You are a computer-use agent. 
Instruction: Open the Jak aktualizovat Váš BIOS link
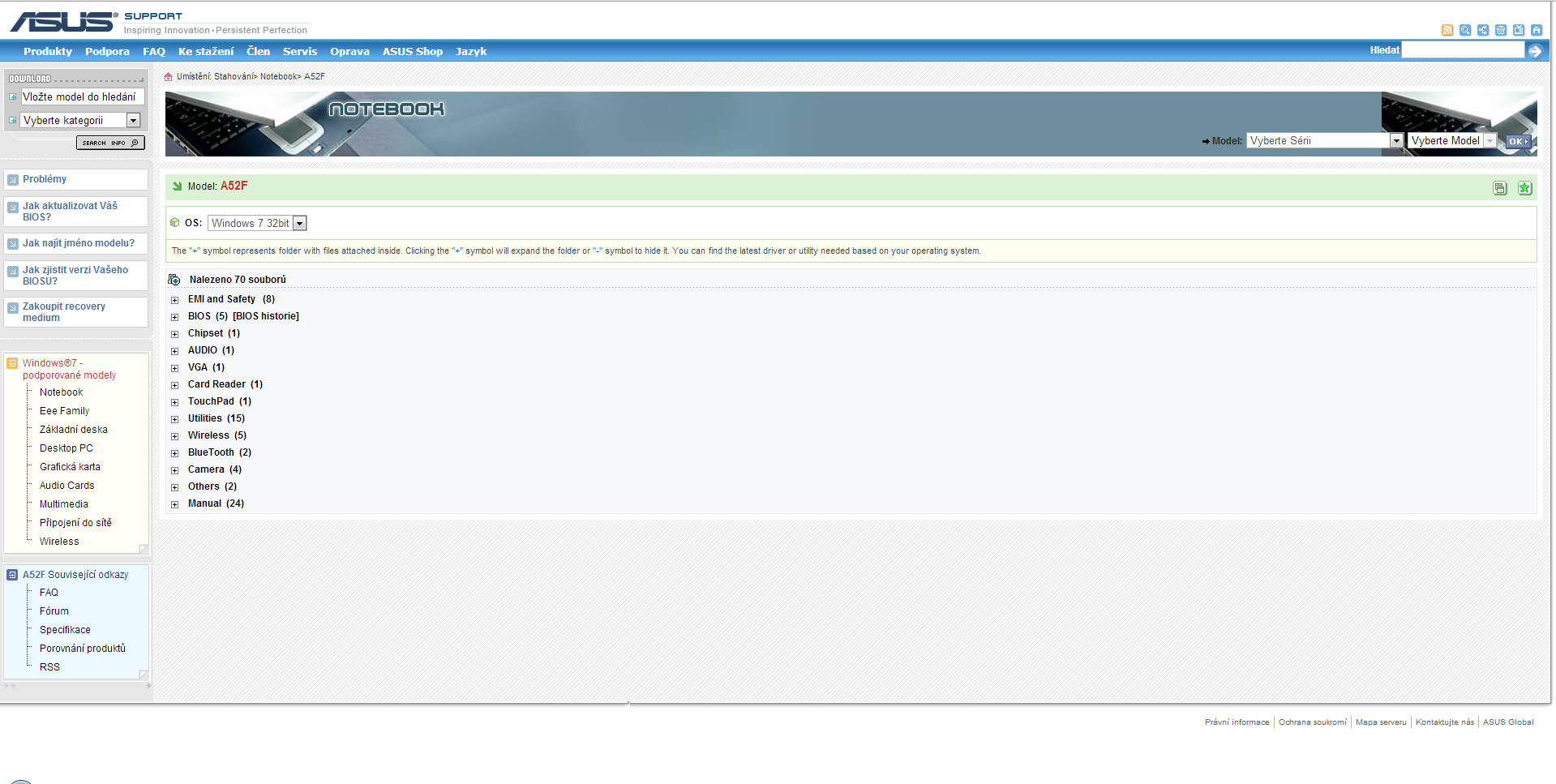pos(70,212)
